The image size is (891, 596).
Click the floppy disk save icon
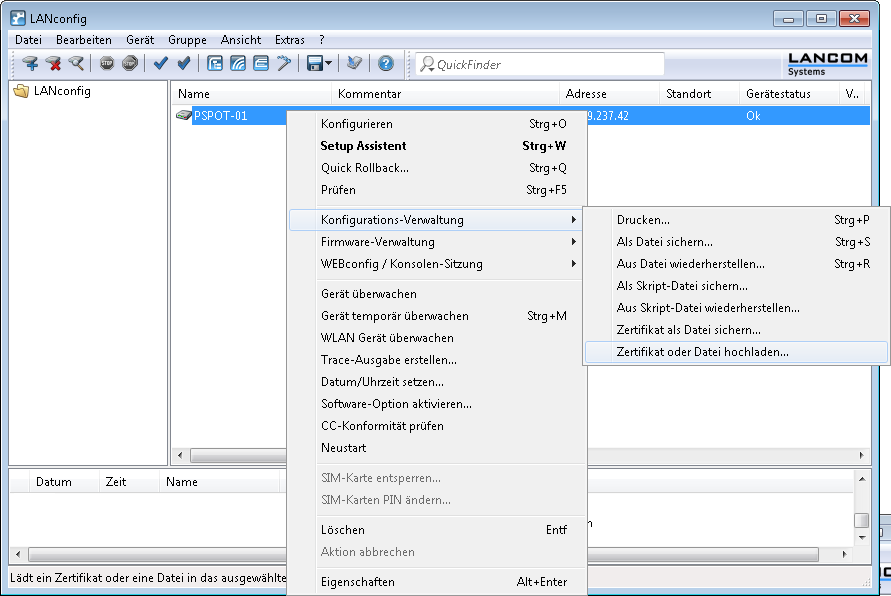[315, 64]
